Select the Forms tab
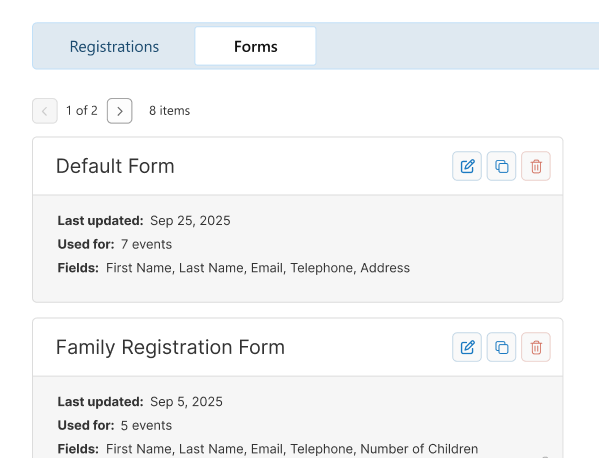This screenshot has width=599, height=458. 256,46
